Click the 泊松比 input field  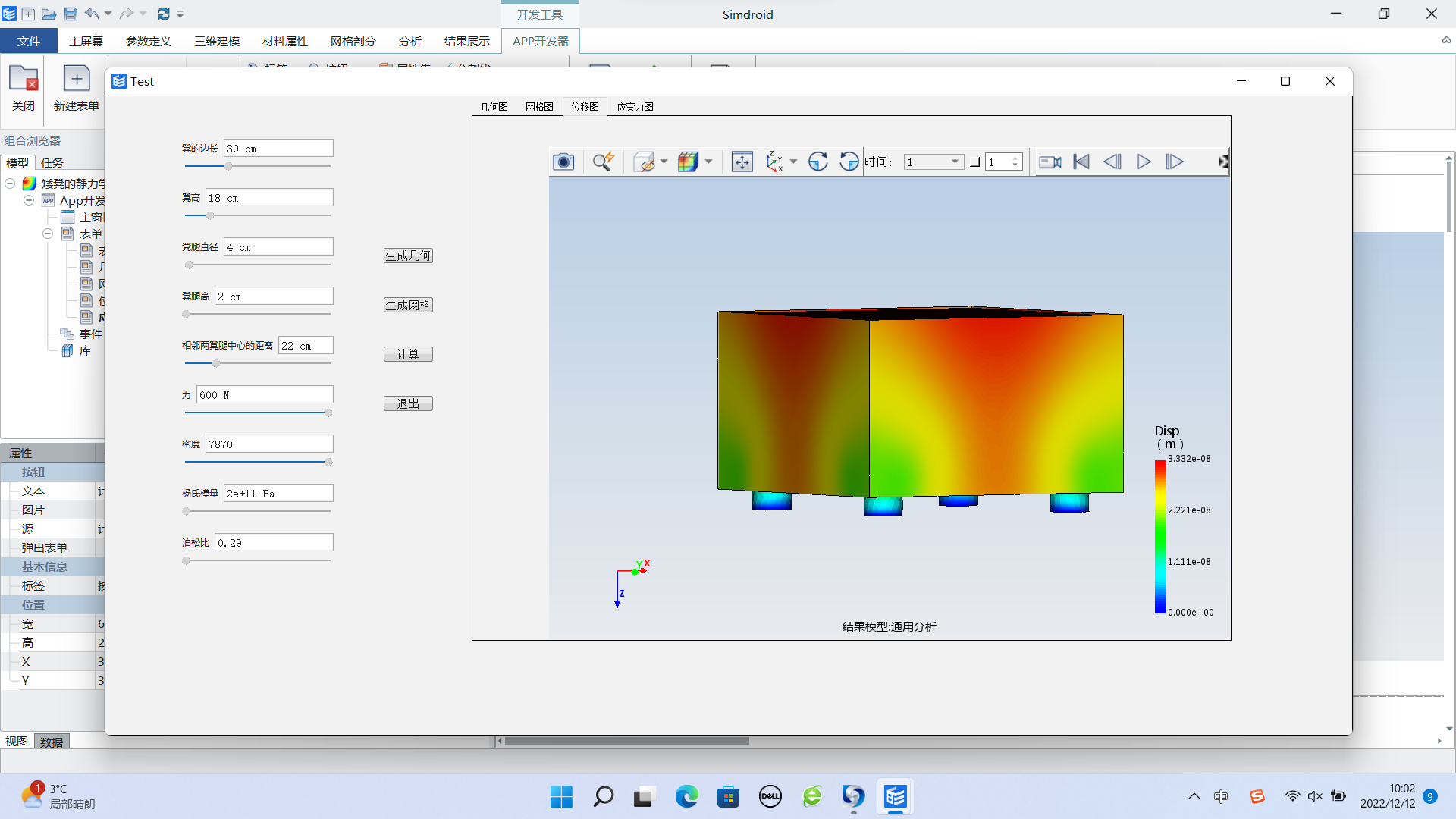tap(274, 542)
